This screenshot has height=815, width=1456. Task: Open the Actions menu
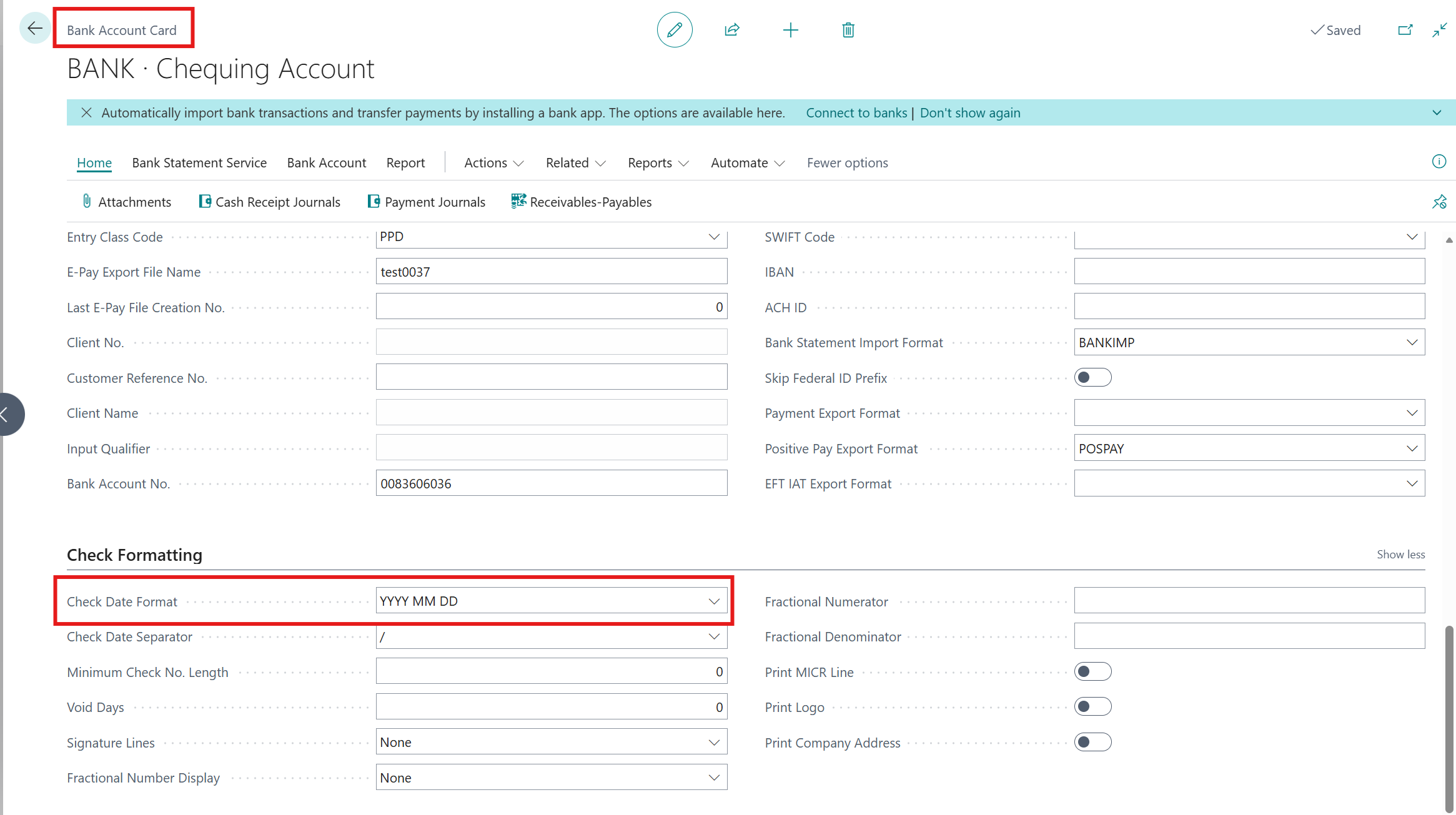point(493,163)
